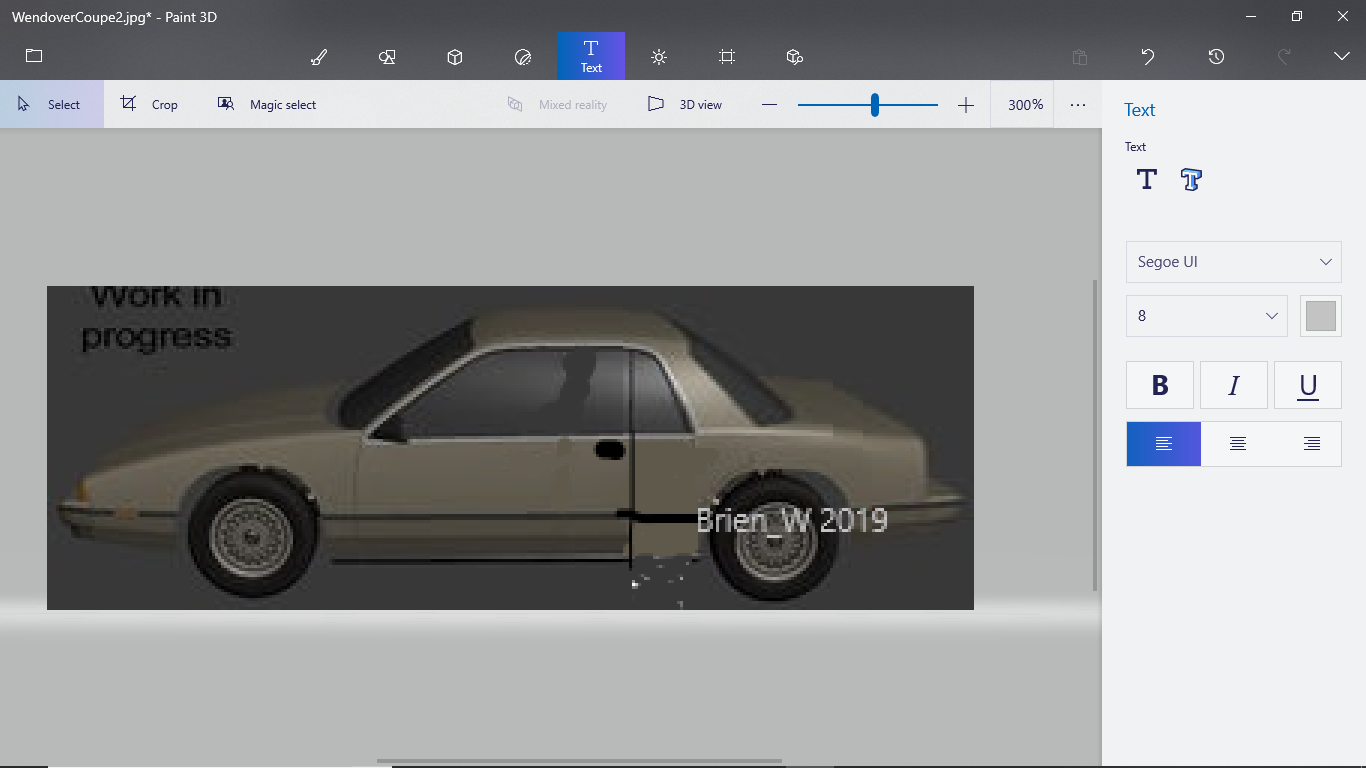Viewport: 1366px width, 768px height.
Task: Open the font size dropdown
Action: click(1206, 316)
